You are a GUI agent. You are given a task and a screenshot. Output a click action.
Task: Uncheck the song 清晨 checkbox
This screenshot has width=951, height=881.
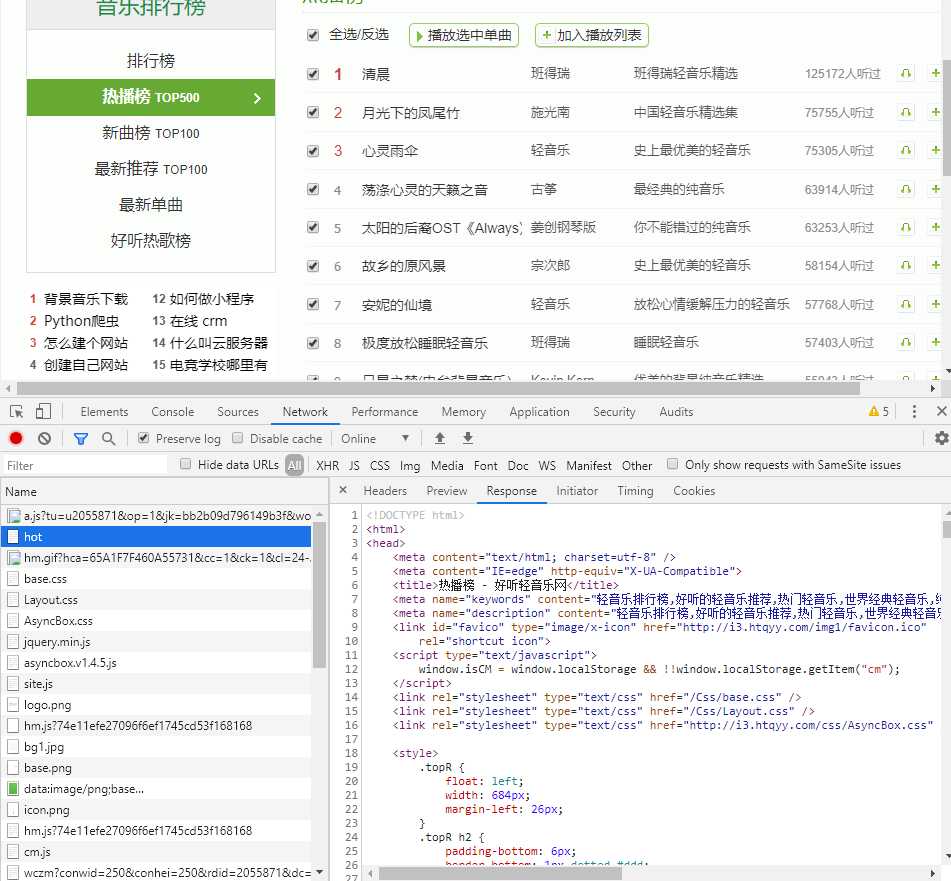click(x=313, y=74)
